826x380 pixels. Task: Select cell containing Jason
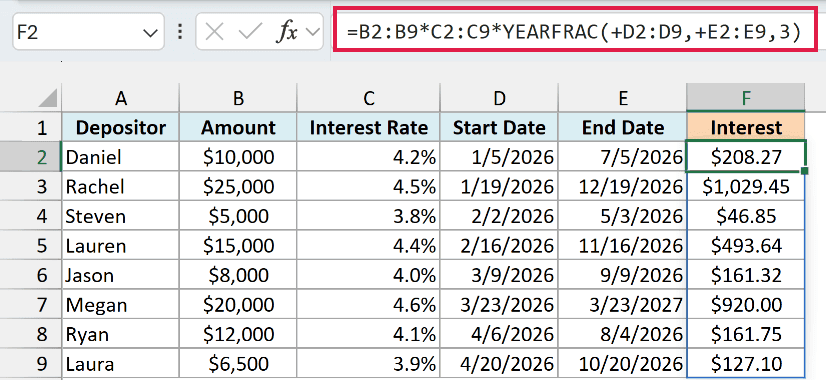point(121,275)
